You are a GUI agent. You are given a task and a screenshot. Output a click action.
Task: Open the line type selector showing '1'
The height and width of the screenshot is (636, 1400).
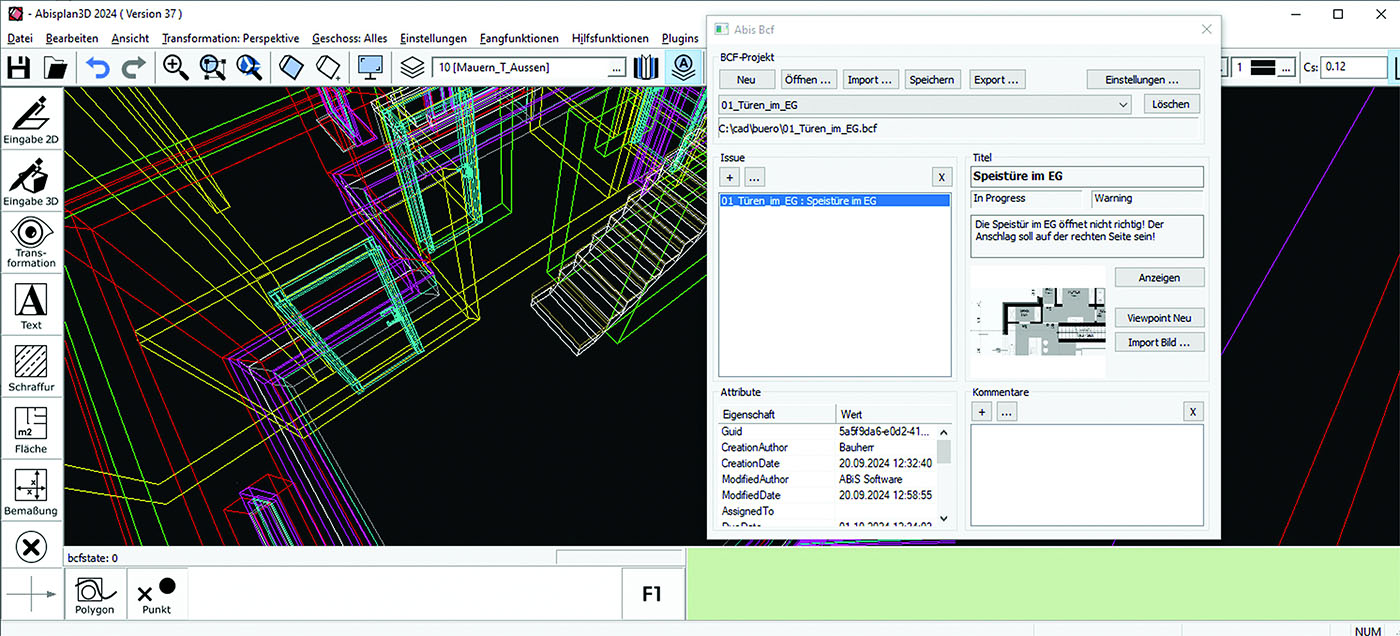point(1265,68)
